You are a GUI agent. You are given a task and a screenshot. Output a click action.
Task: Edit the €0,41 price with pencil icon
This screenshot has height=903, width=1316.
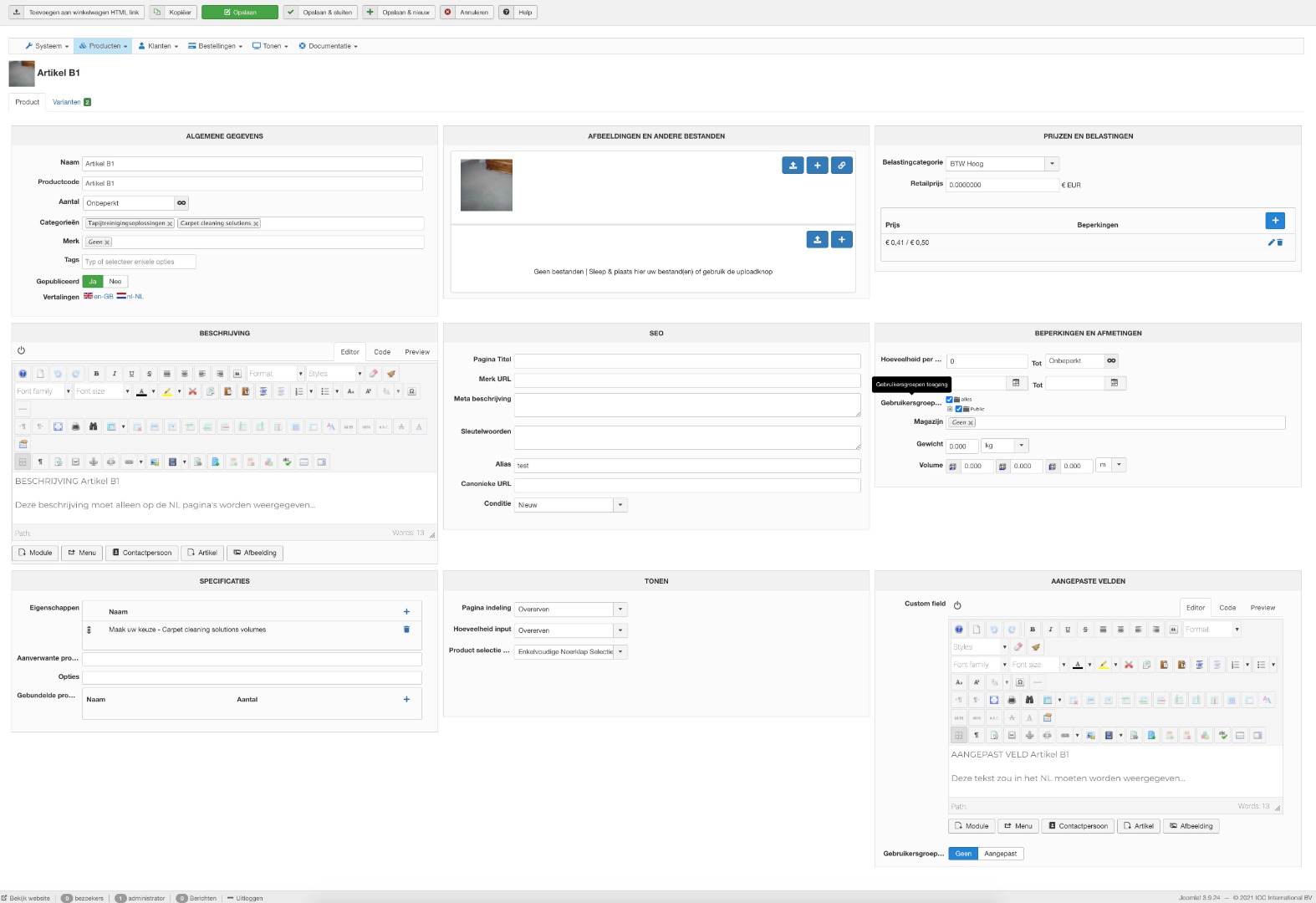point(1271,242)
